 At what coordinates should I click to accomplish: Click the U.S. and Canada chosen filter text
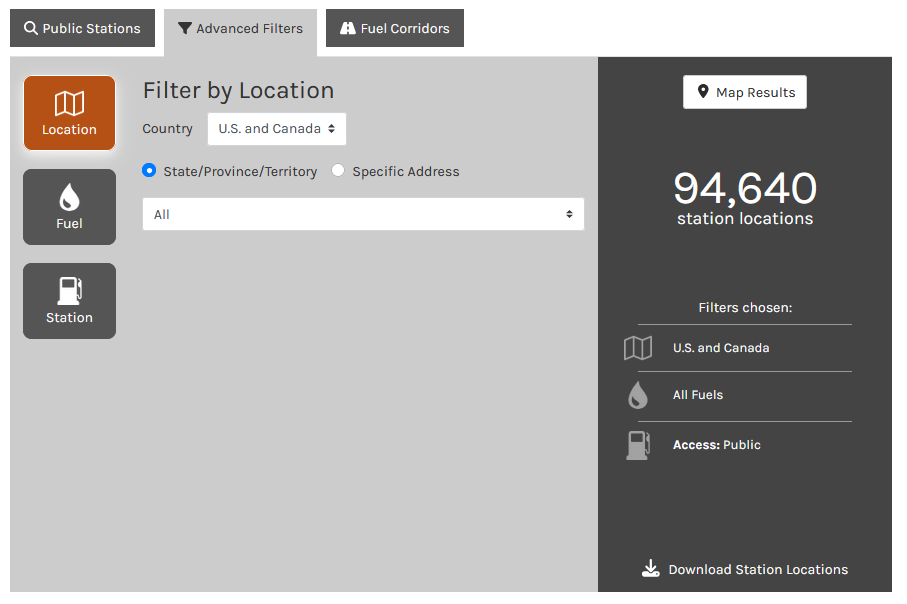coord(721,348)
